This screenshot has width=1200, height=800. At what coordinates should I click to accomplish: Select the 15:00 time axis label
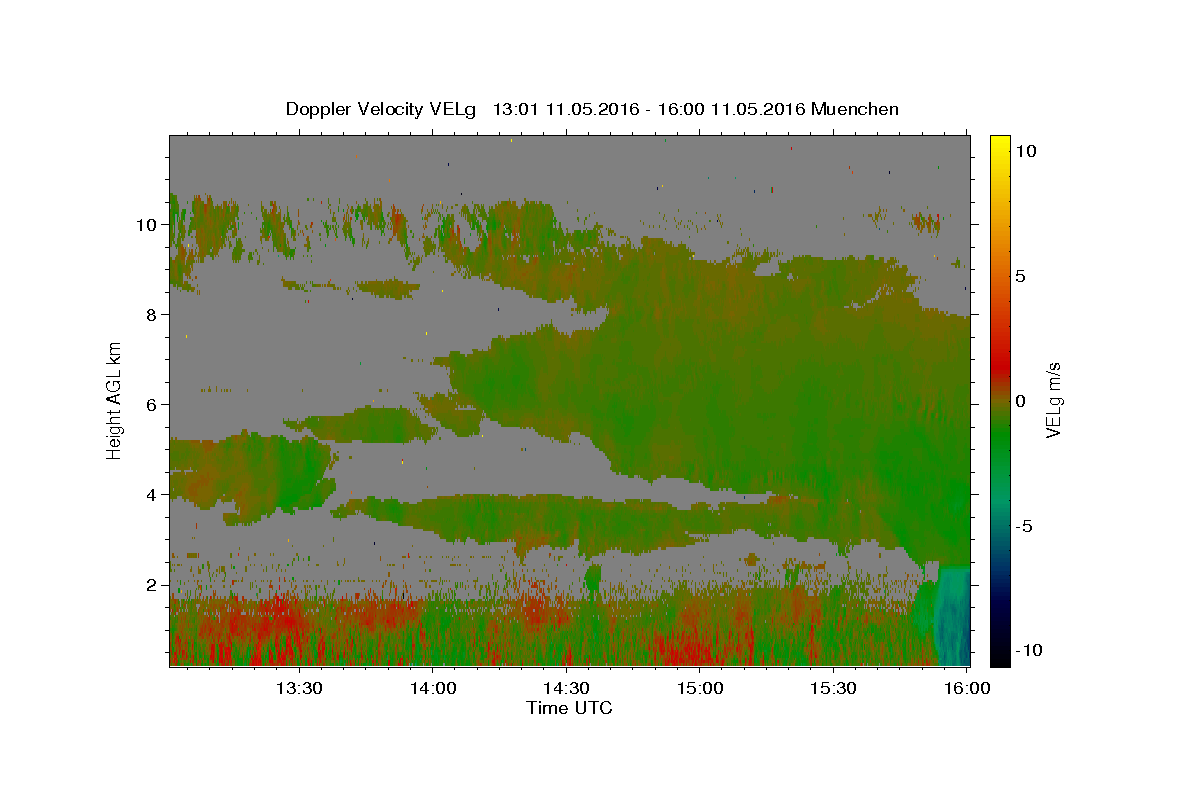(700, 688)
